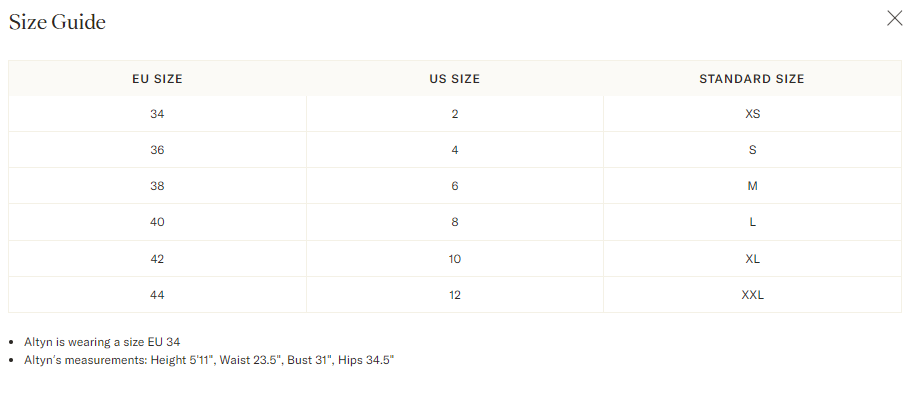Select EU size 34 cell

(x=157, y=114)
